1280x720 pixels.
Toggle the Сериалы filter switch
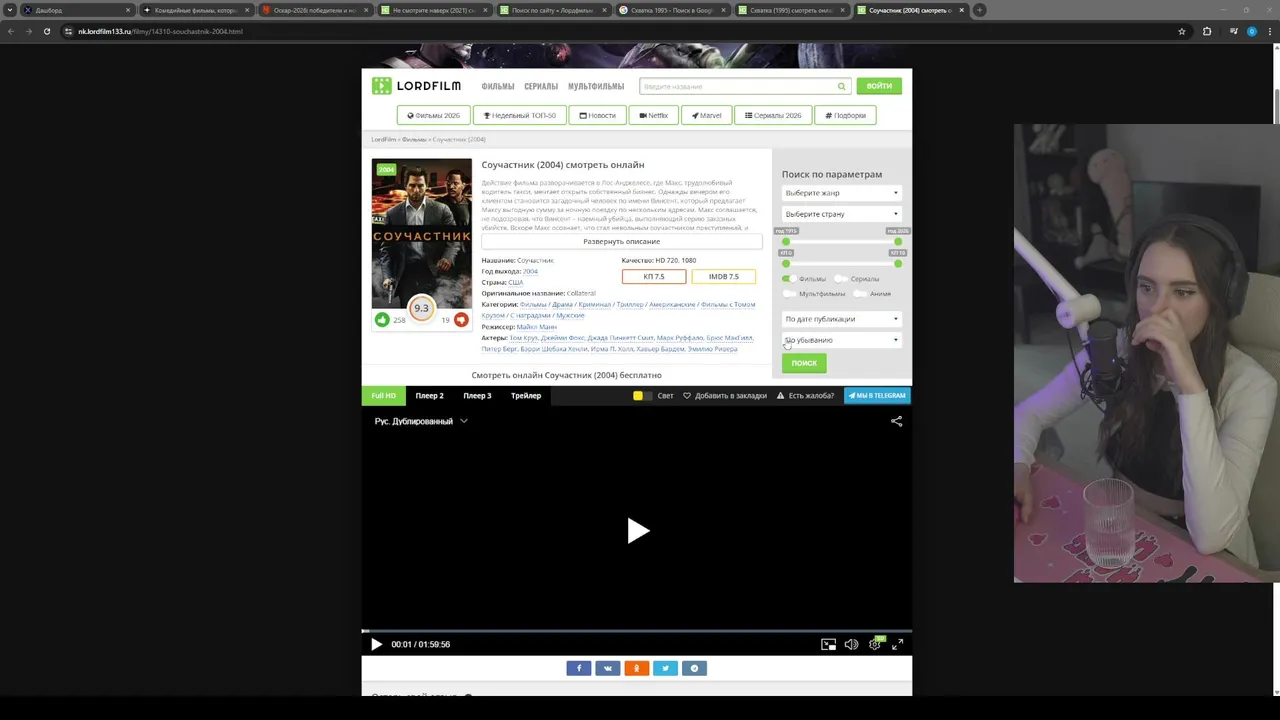coord(841,279)
